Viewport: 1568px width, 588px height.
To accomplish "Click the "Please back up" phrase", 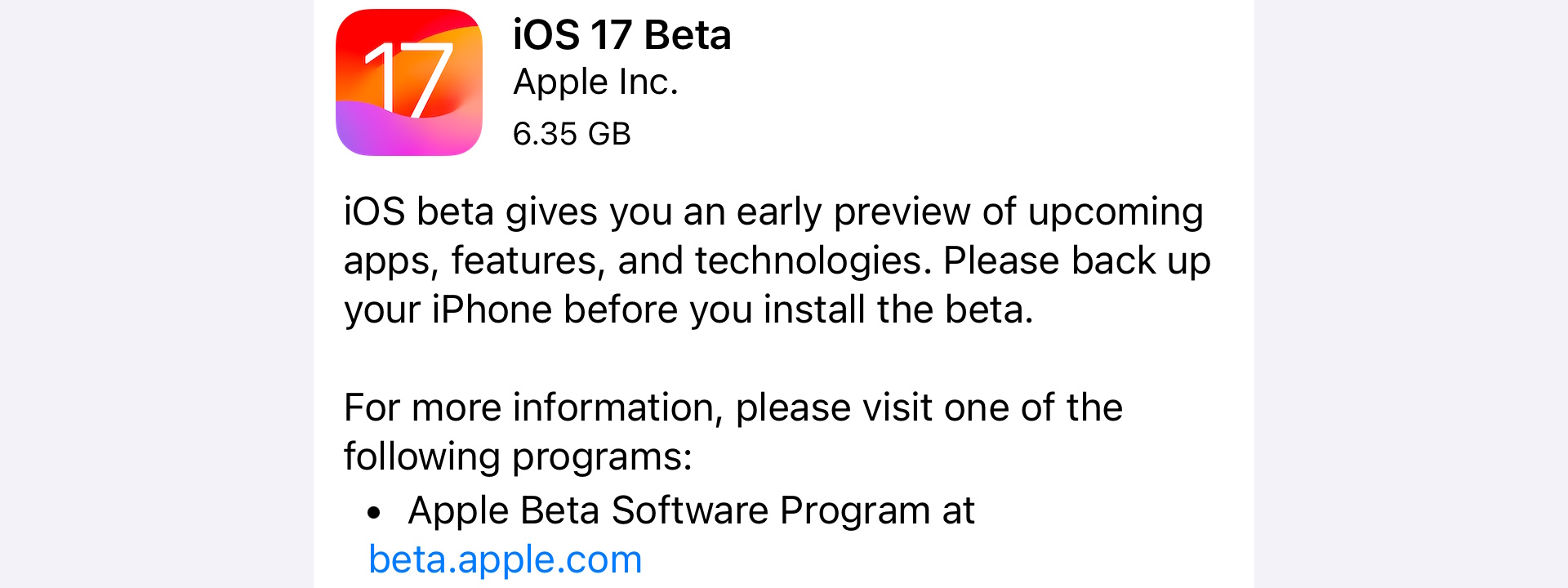I will click(x=1076, y=261).
